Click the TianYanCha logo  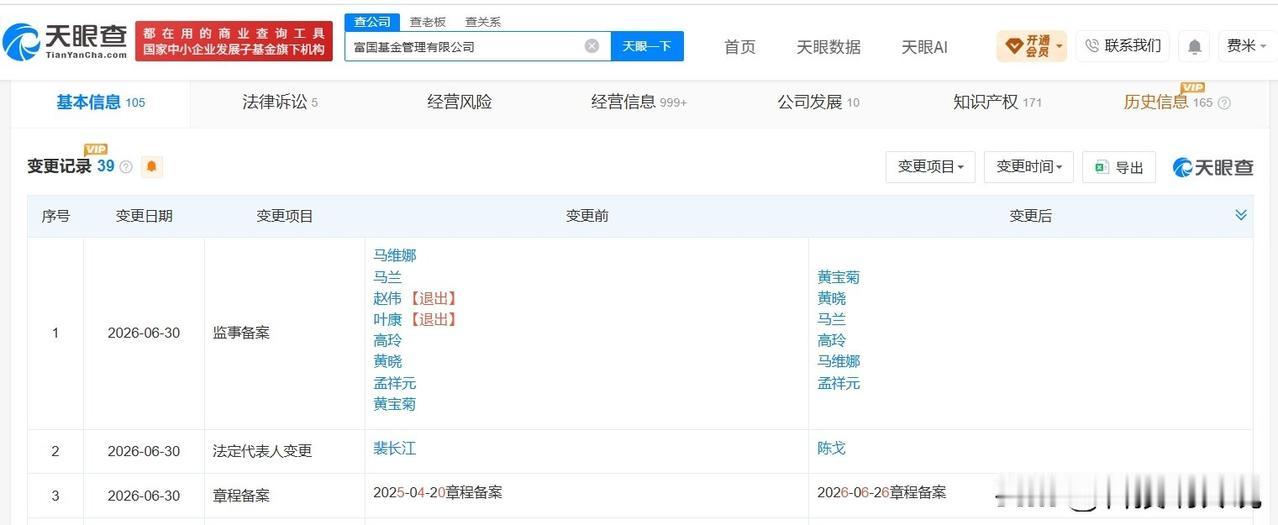66,41
